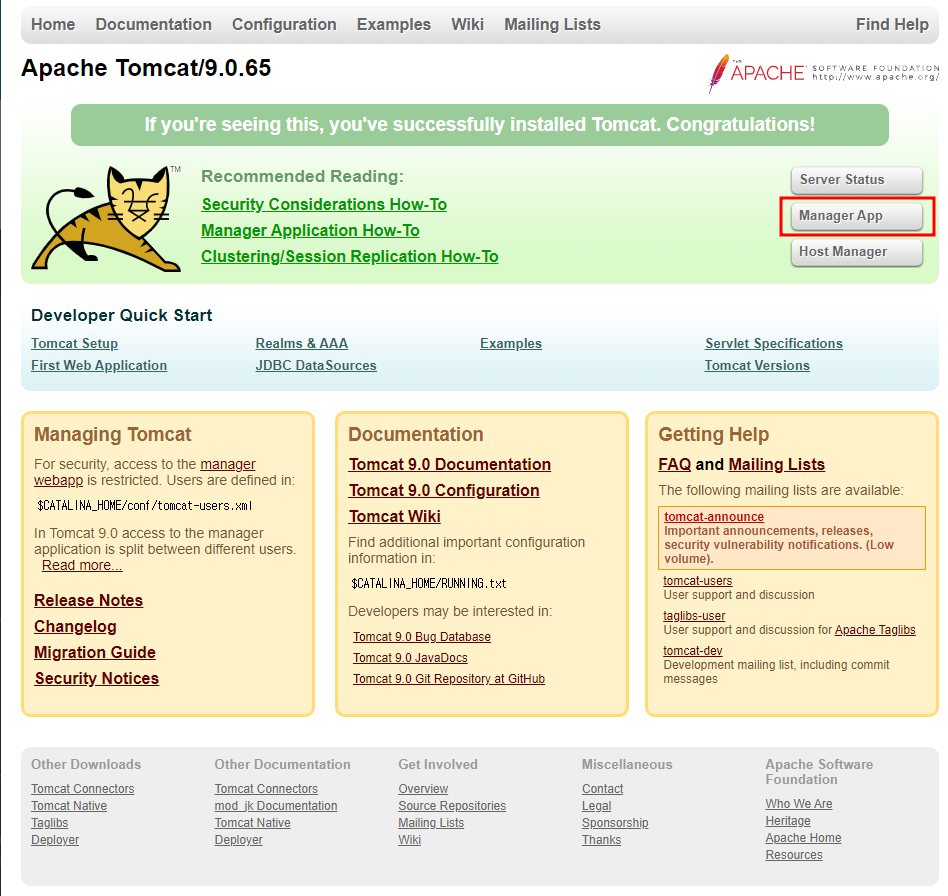Viewport: 948px width, 896px height.
Task: Open Tomcat 9.0 Configuration link
Action: click(444, 490)
